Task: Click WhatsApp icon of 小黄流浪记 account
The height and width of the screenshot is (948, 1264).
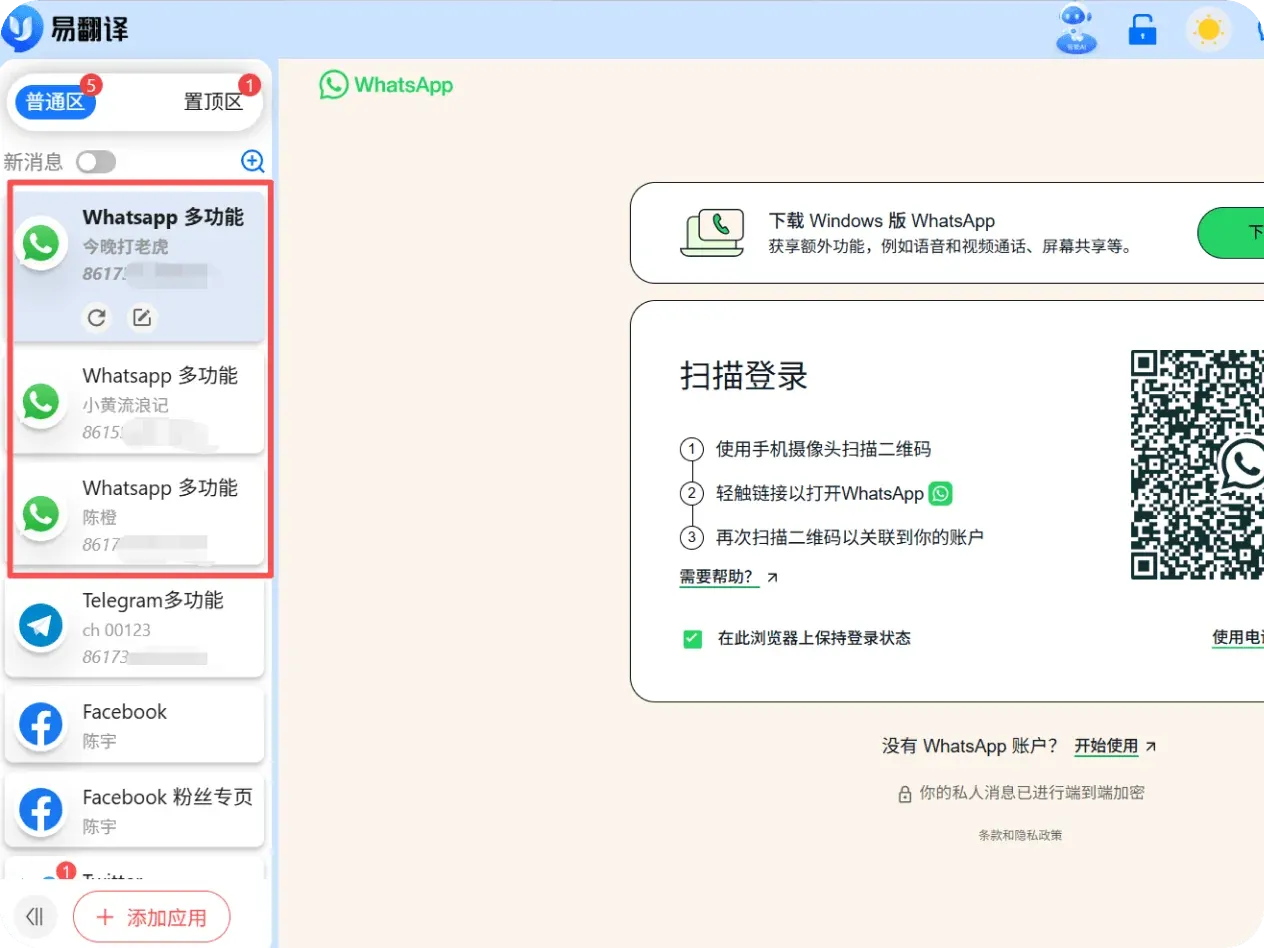Action: click(41, 403)
